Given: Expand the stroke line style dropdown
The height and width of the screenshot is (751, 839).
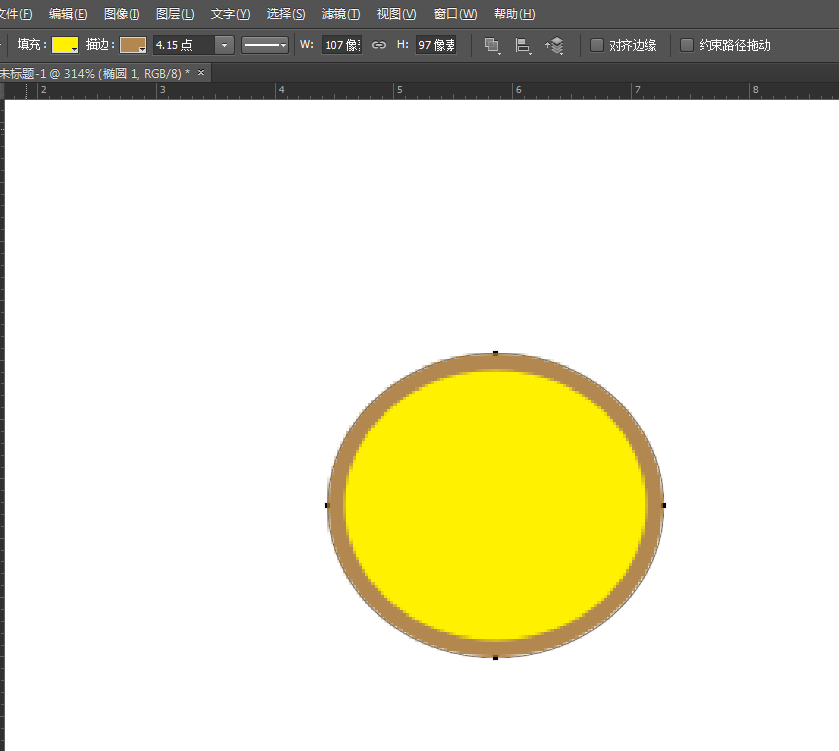Looking at the screenshot, I should tap(265, 45).
